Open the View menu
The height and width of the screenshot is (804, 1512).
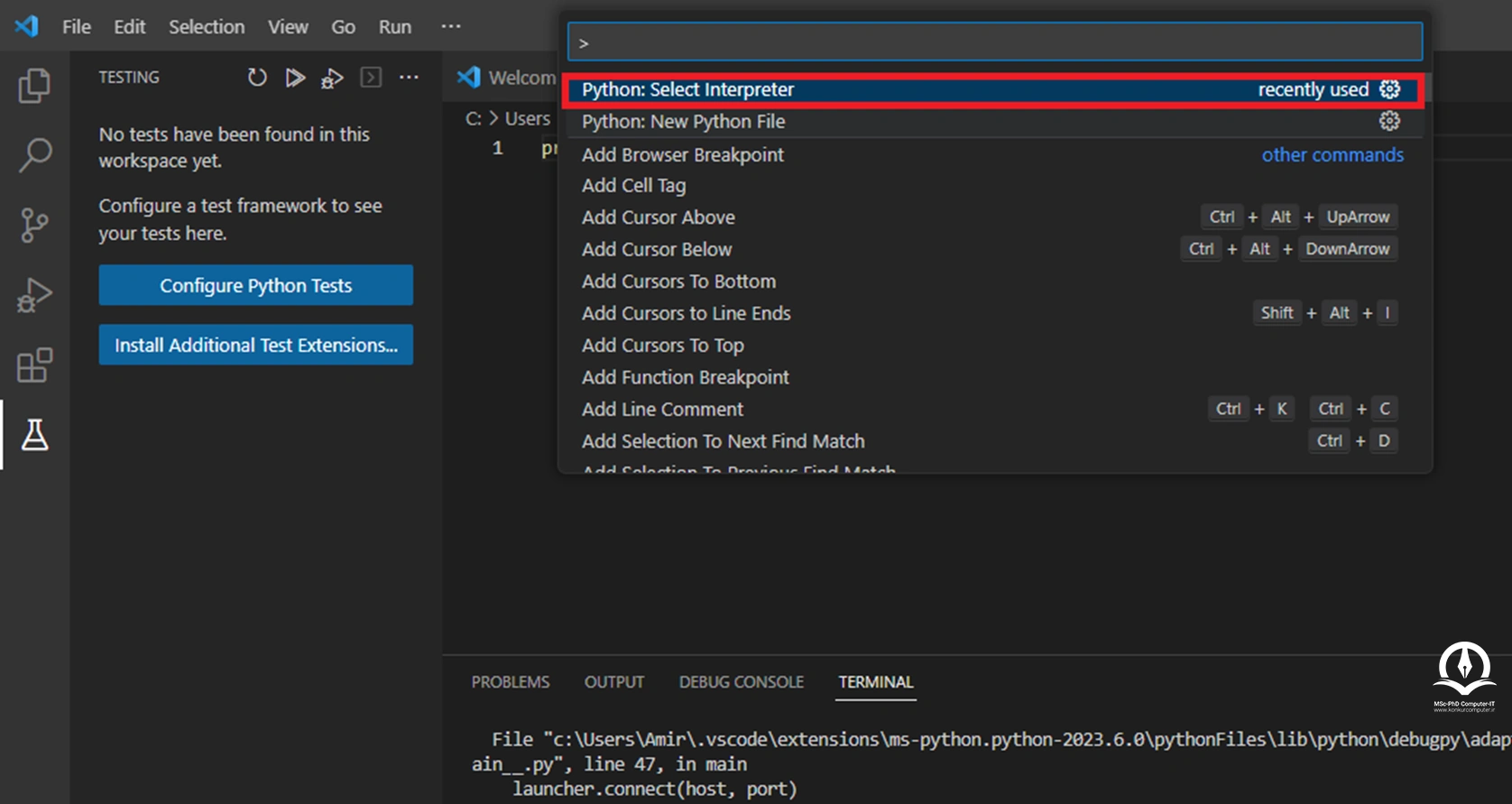click(x=288, y=27)
